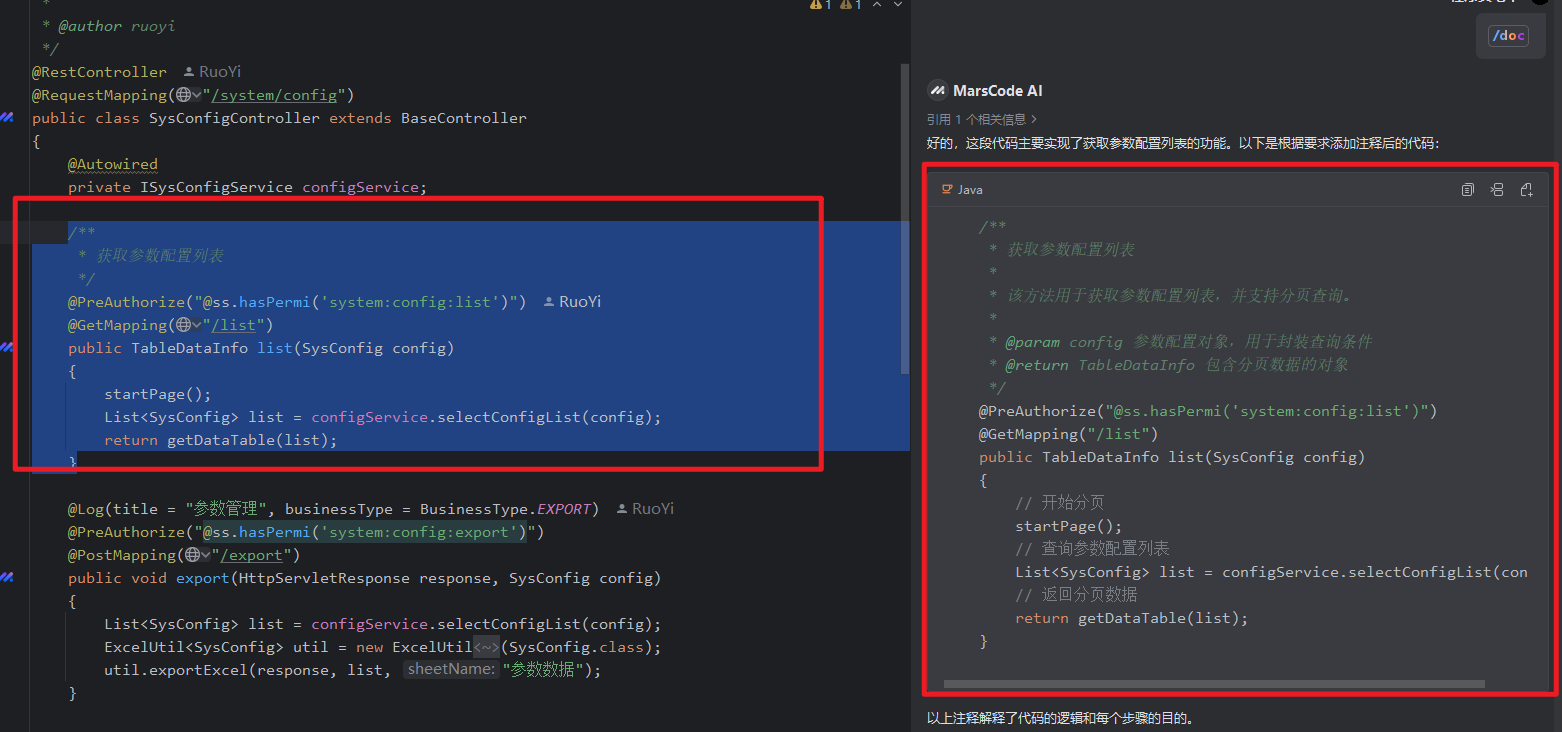Click MarsCode gutter icon beside SysConfigController class
The height and width of the screenshot is (732, 1562).
[x=8, y=118]
